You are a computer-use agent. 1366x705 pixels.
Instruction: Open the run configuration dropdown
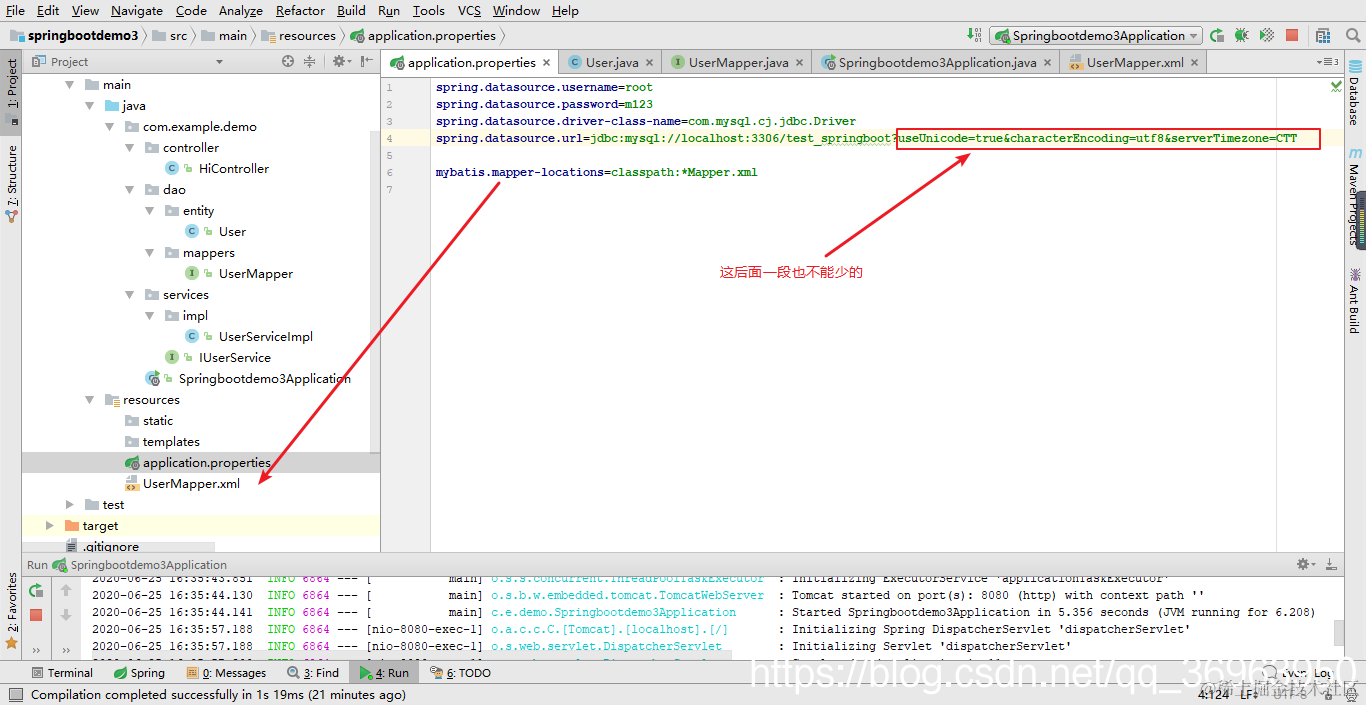click(1096, 35)
